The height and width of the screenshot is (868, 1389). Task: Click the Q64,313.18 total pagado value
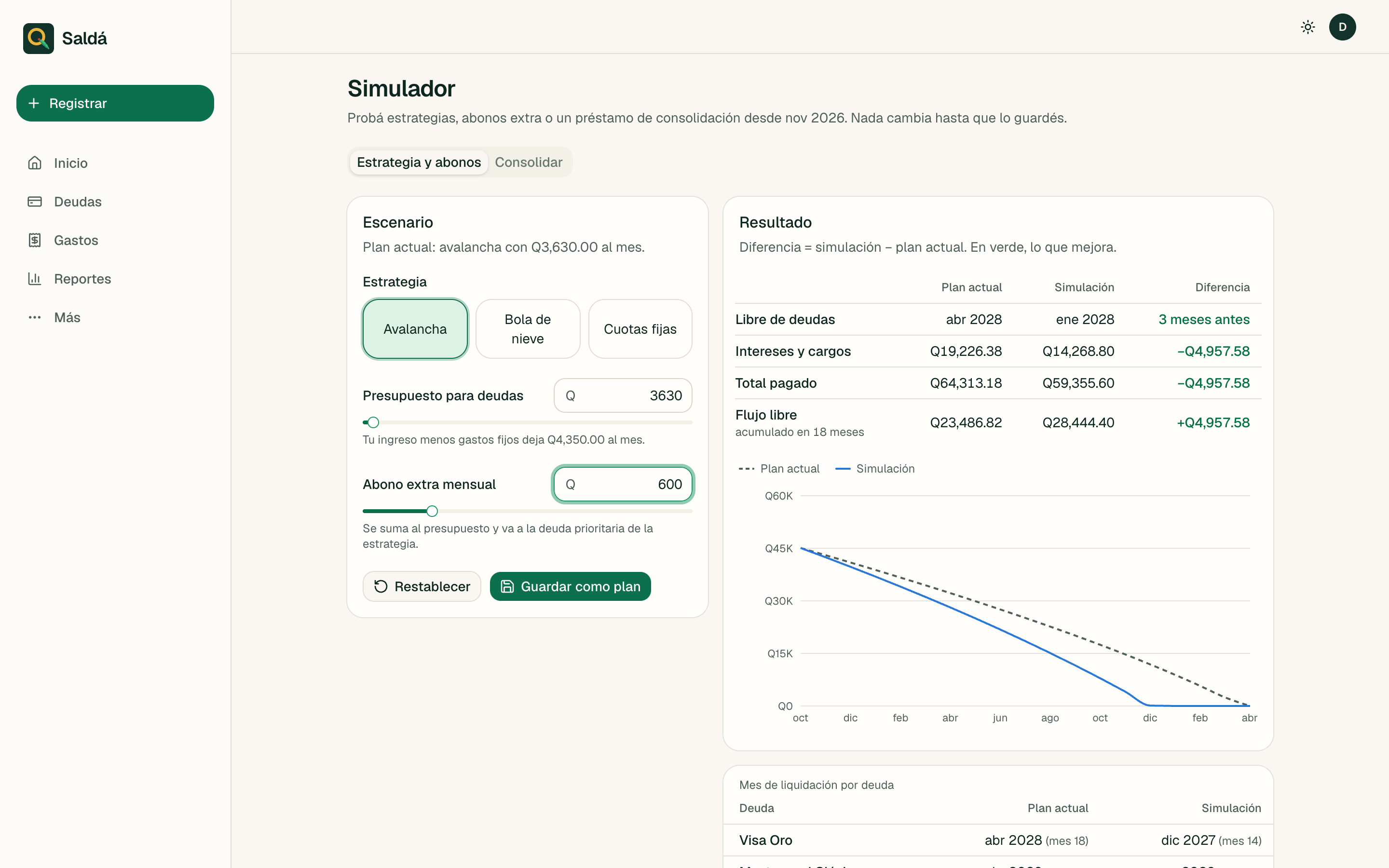[x=966, y=383]
